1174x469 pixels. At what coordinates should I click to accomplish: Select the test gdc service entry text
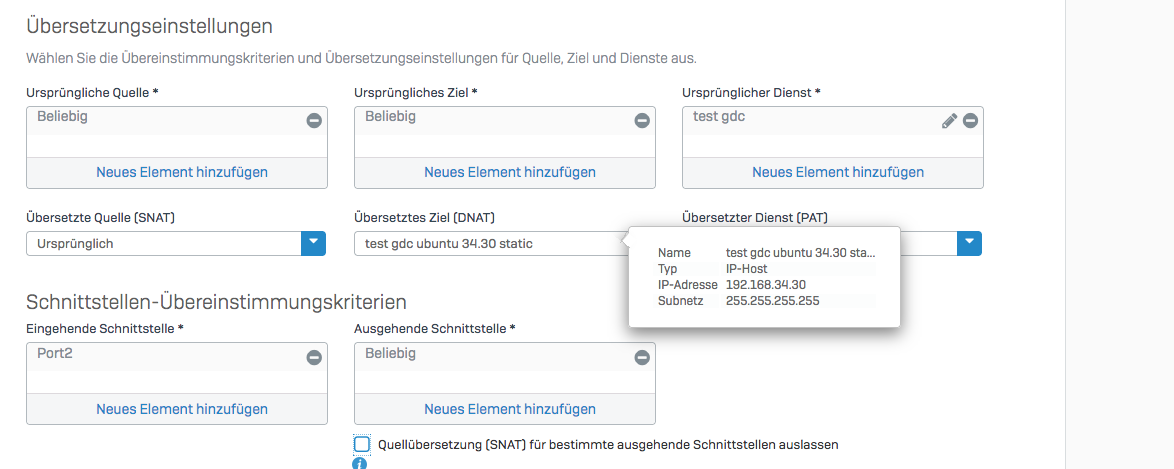(719, 117)
